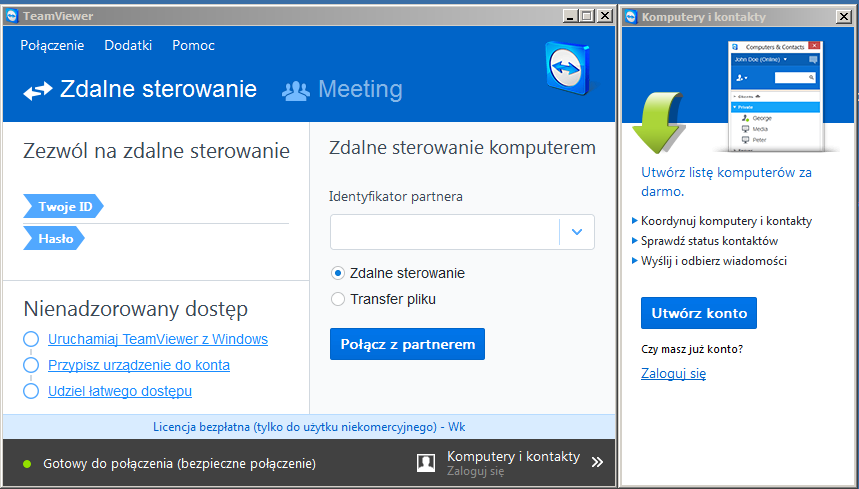
Task: Click the Utwórz konto button
Action: [698, 313]
